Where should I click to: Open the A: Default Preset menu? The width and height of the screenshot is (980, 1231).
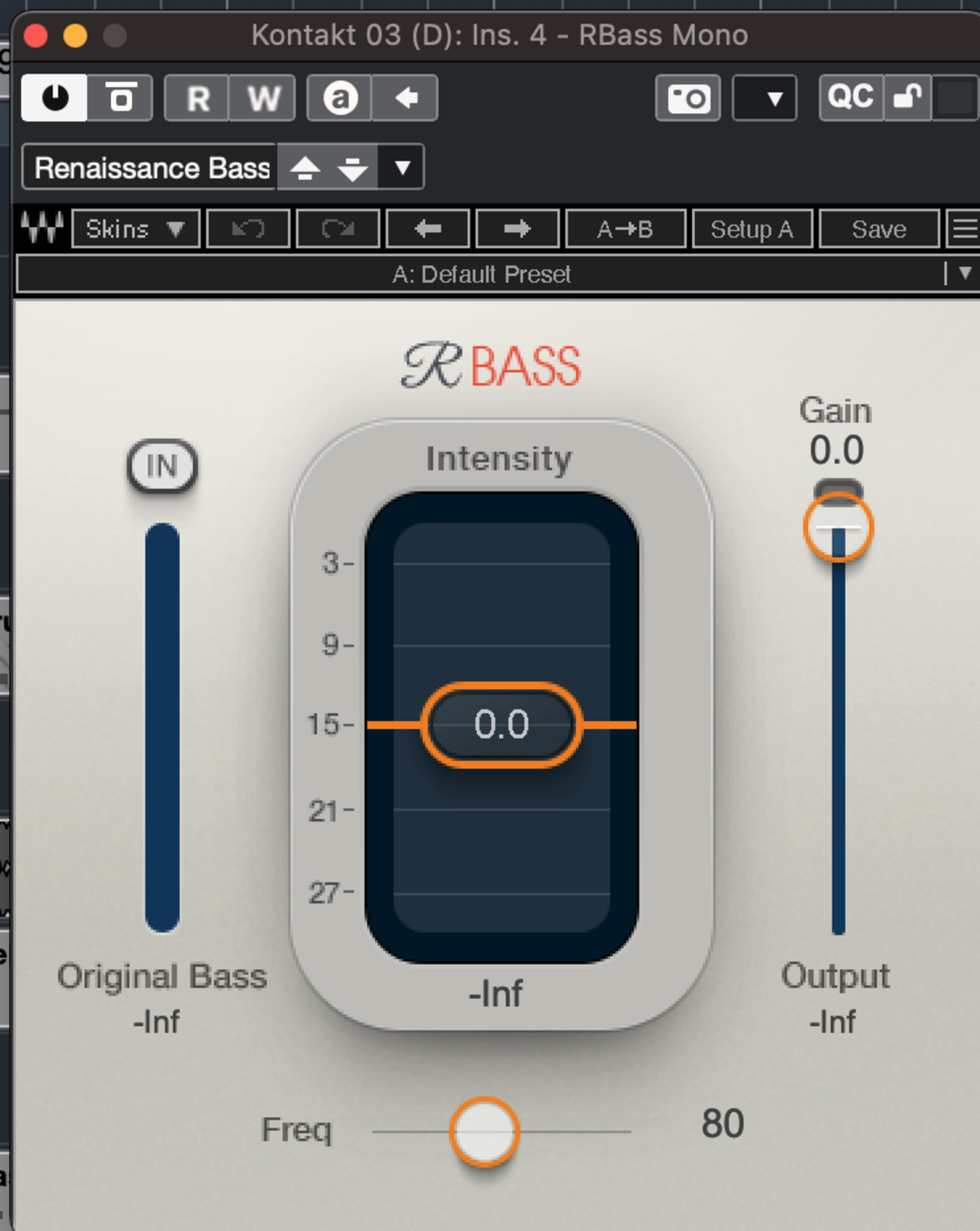pos(481,274)
